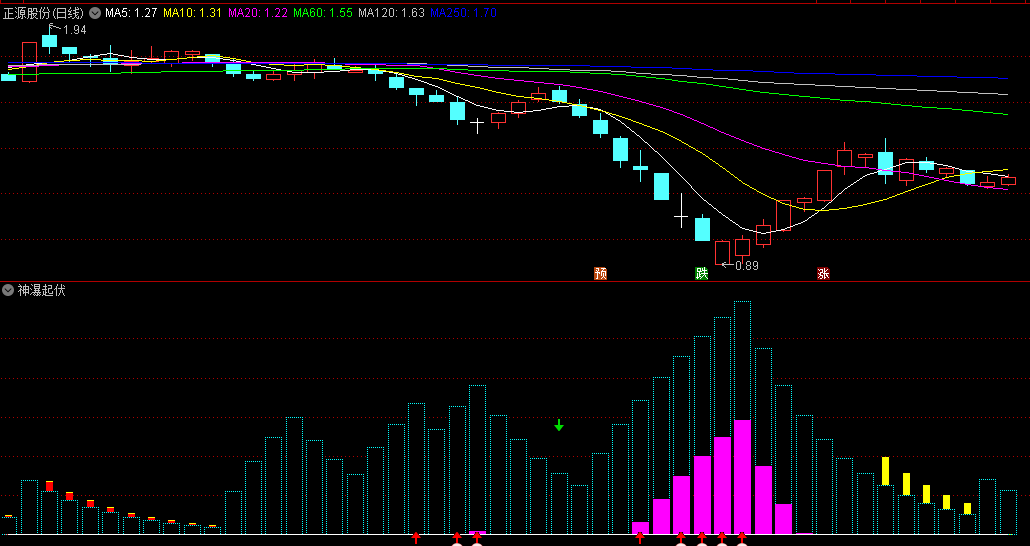Select the red hollow candle at the 0.89 low
The width and height of the screenshot is (1030, 546).
[x=722, y=254]
